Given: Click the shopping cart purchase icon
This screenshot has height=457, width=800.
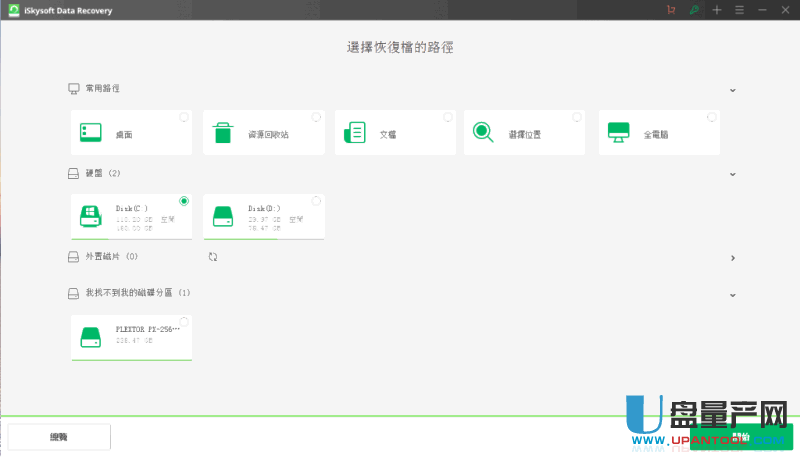Looking at the screenshot, I should [670, 10].
